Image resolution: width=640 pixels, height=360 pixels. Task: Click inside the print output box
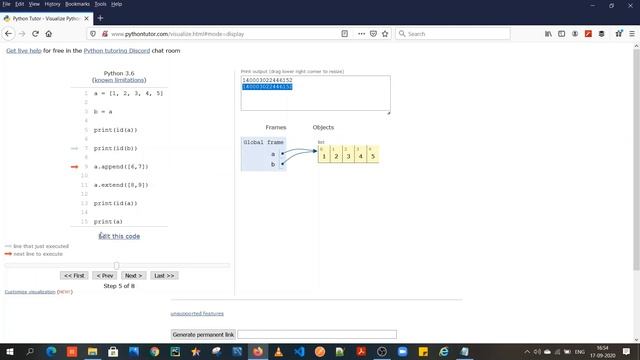click(x=316, y=93)
